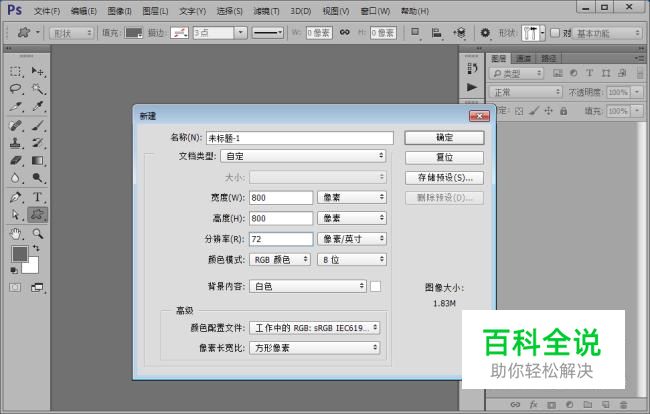Open the background contents dropdown
The width and height of the screenshot is (650, 414).
point(308,286)
